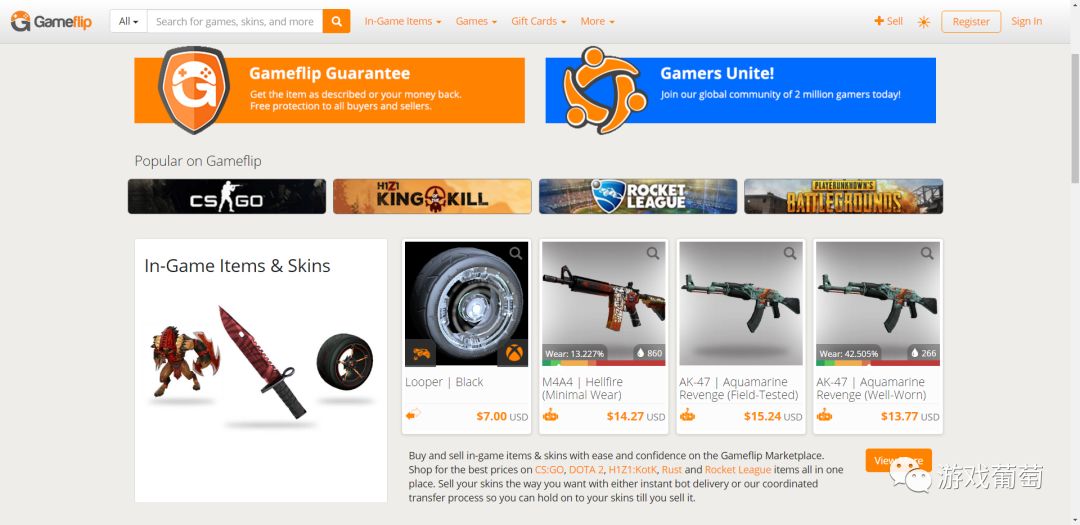Expand the In-Game Items menu
This screenshot has height=525, width=1080.
tap(403, 21)
